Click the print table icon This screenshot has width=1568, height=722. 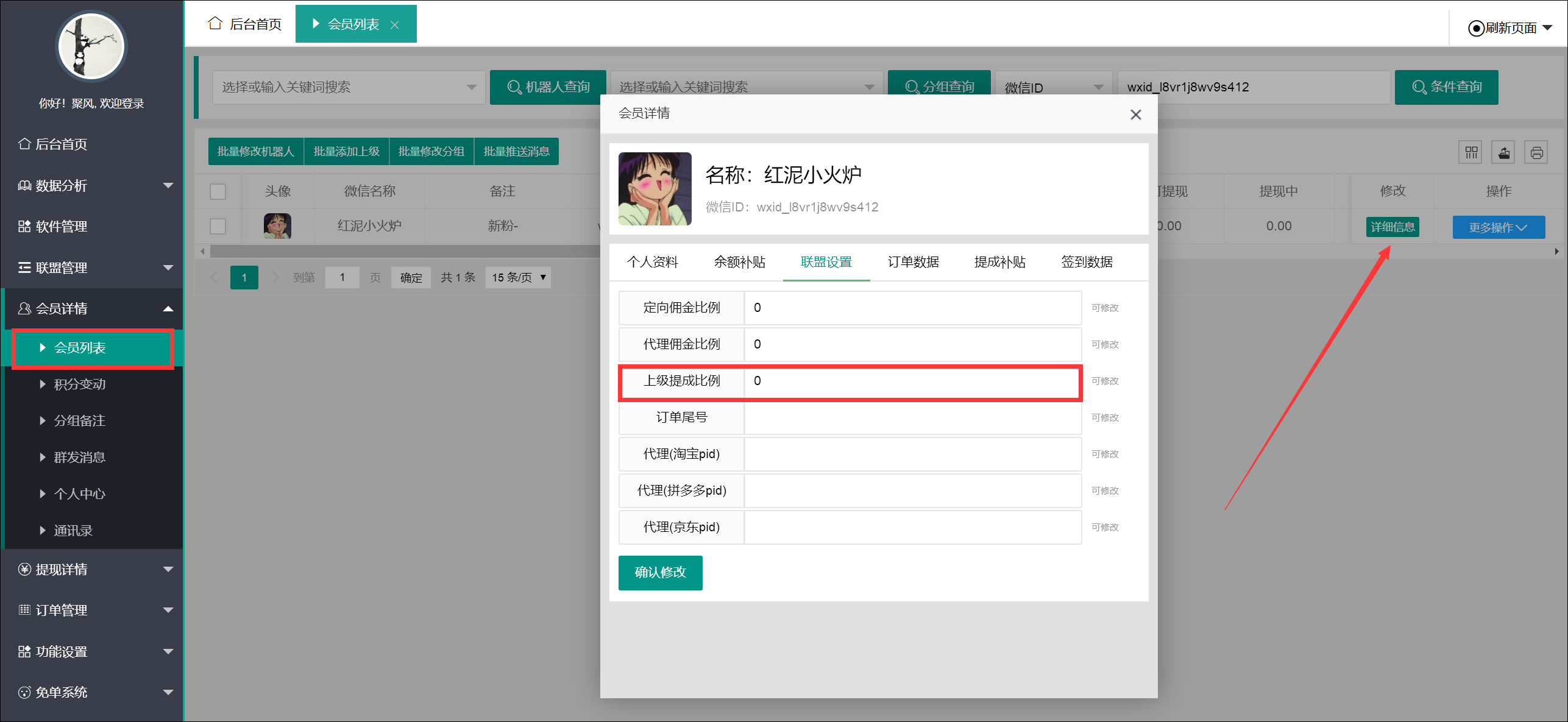tap(1536, 152)
